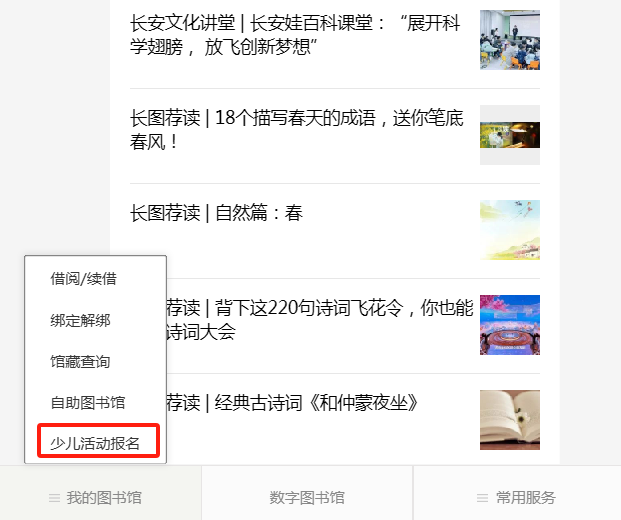
Task: Click 少儿活动报名 menu entry
Action: (x=95, y=444)
